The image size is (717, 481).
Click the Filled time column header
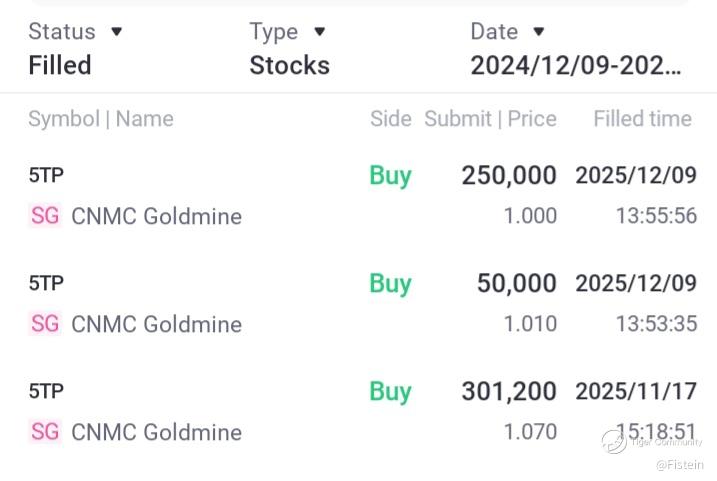642,119
